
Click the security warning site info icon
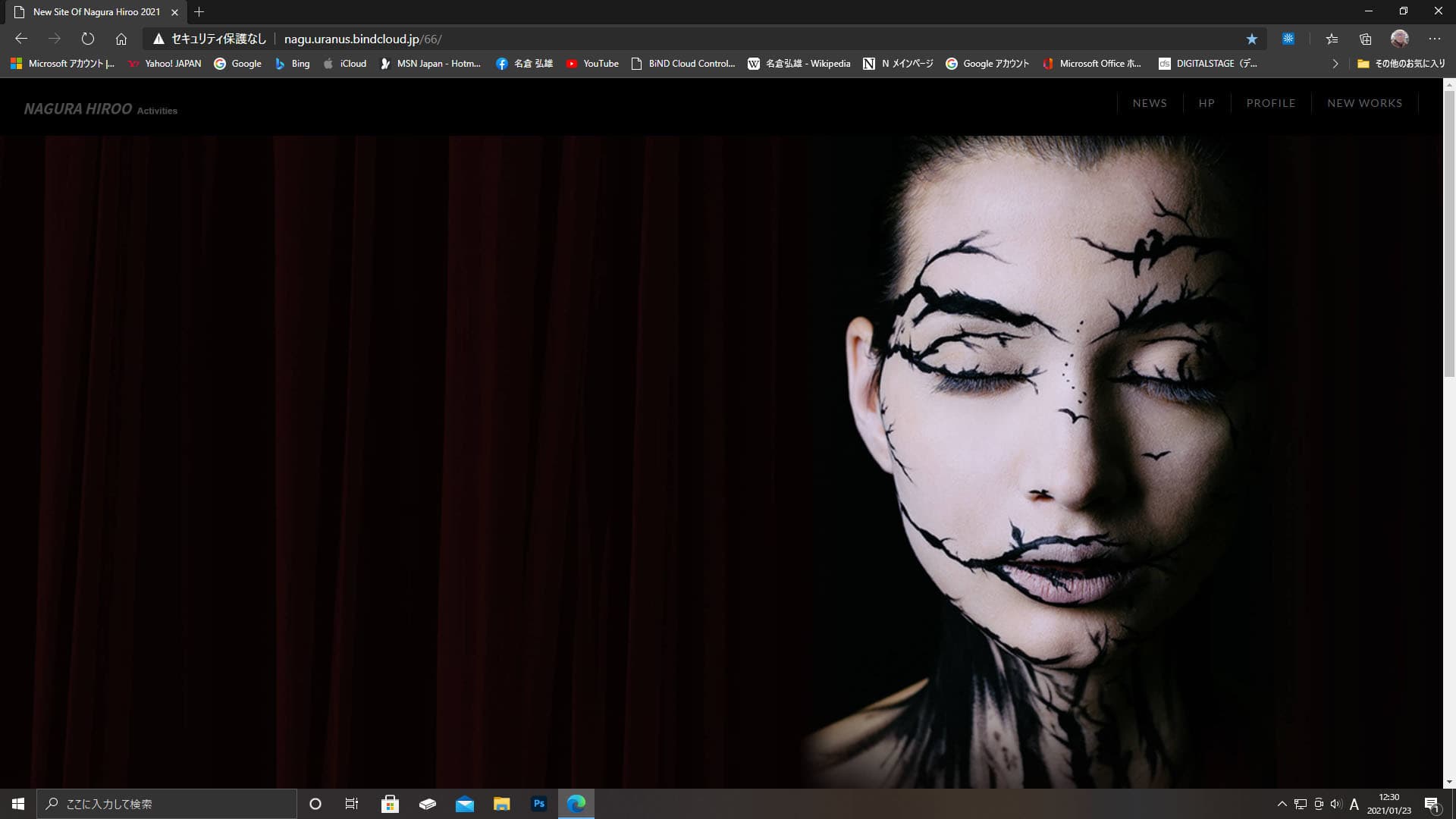[158, 39]
